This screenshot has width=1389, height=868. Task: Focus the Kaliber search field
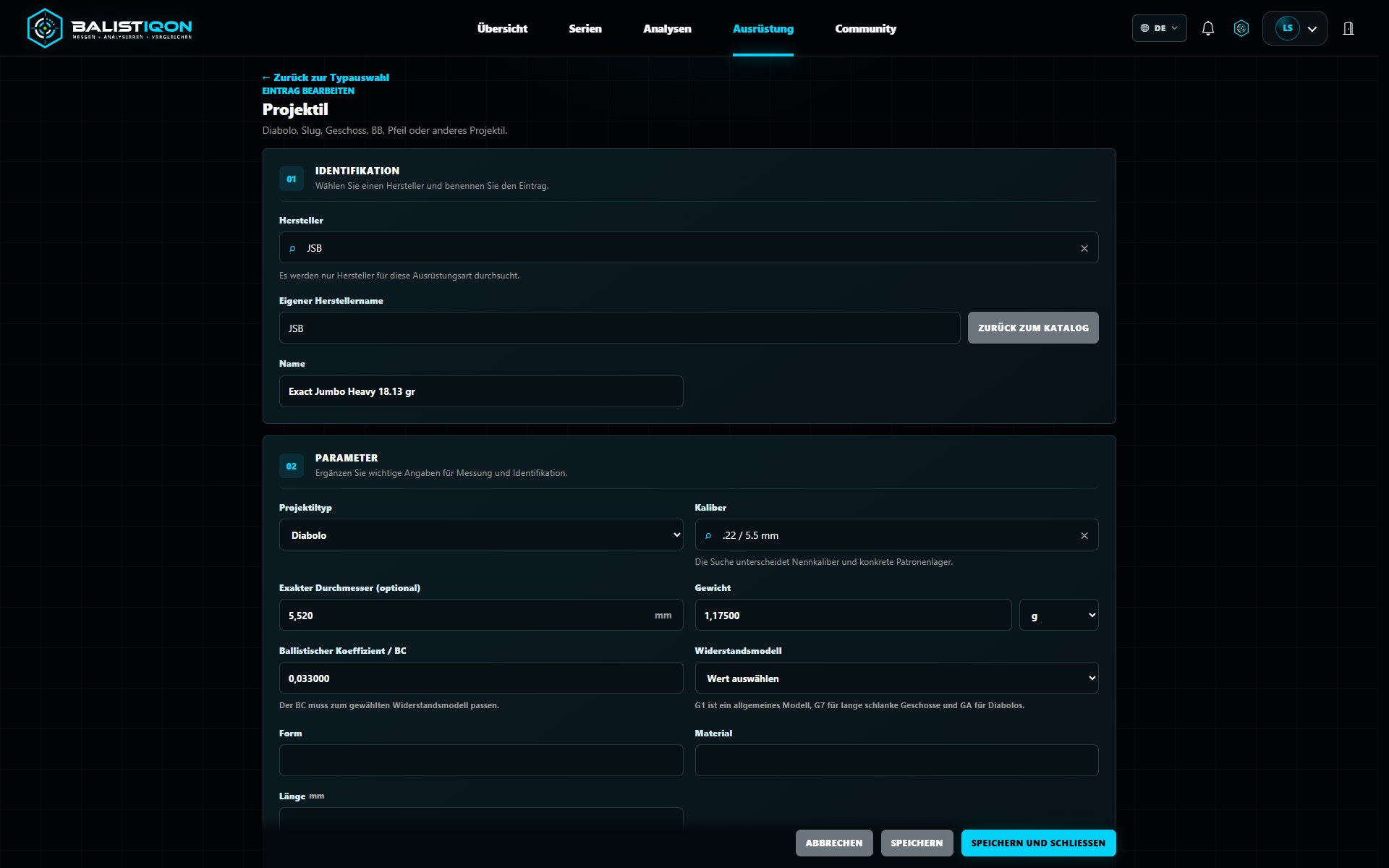click(x=896, y=535)
